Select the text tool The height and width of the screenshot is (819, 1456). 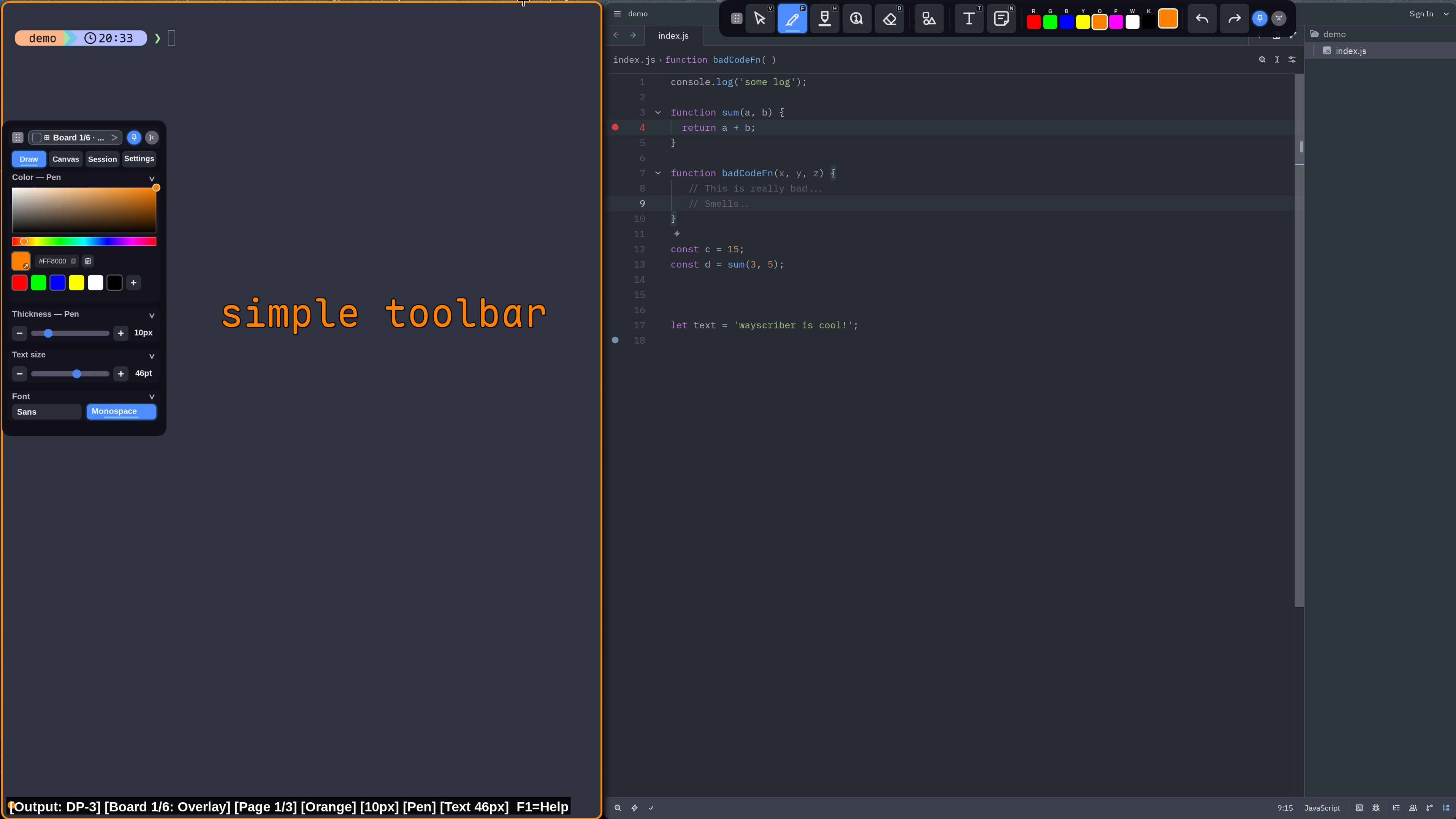[x=969, y=19]
